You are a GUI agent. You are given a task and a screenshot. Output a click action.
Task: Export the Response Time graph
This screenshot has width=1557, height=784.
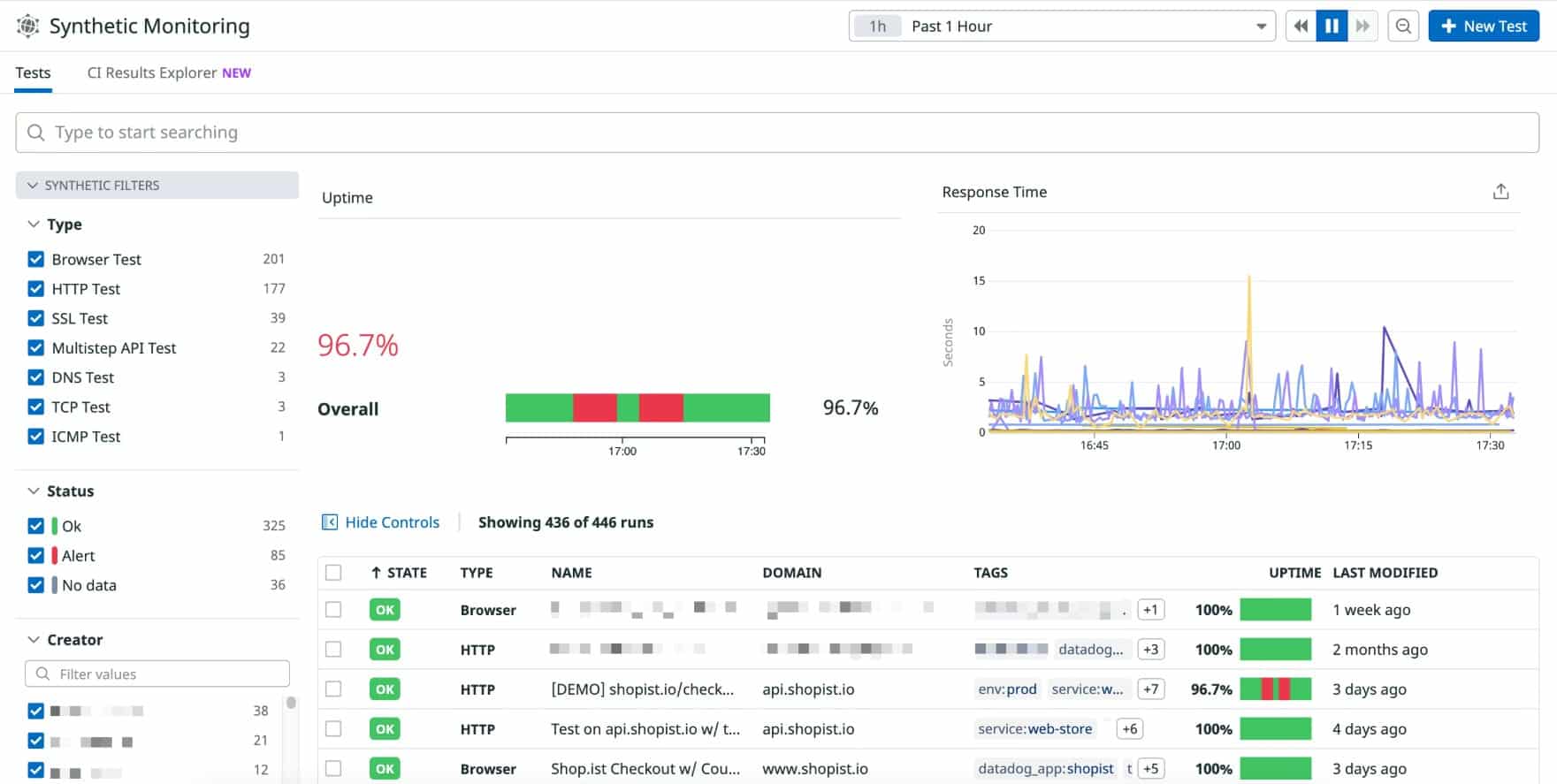pos(1500,192)
